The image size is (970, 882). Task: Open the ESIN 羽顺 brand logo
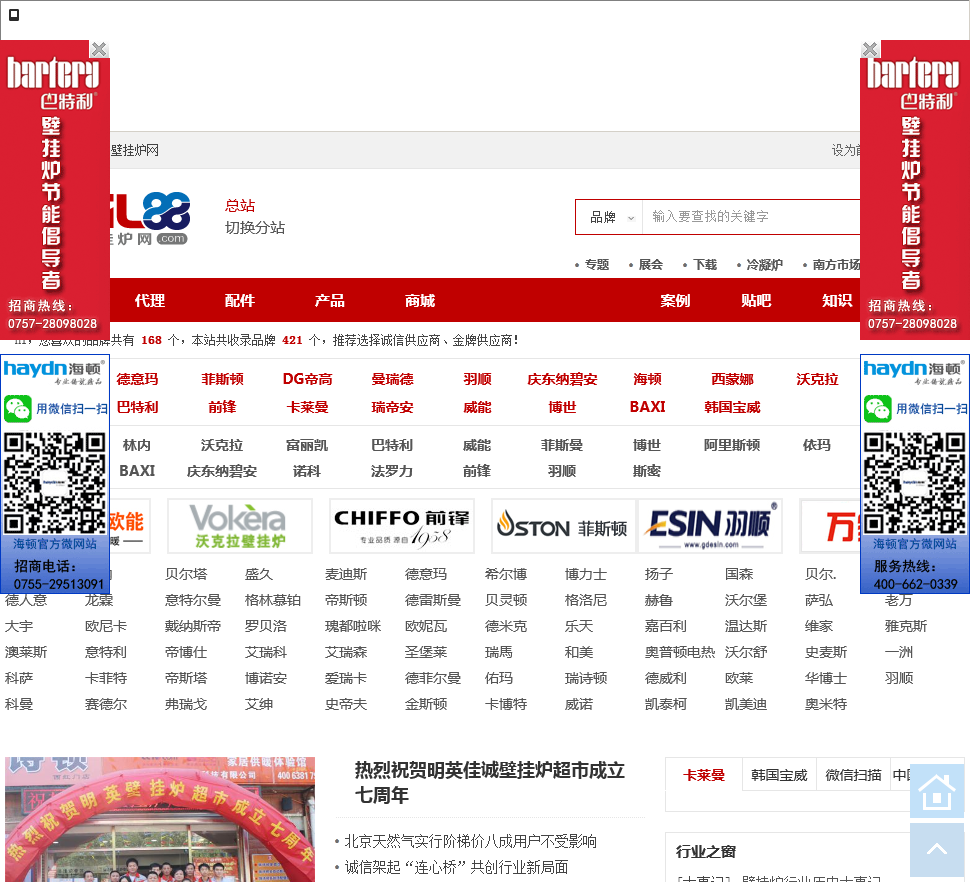pyautogui.click(x=710, y=526)
